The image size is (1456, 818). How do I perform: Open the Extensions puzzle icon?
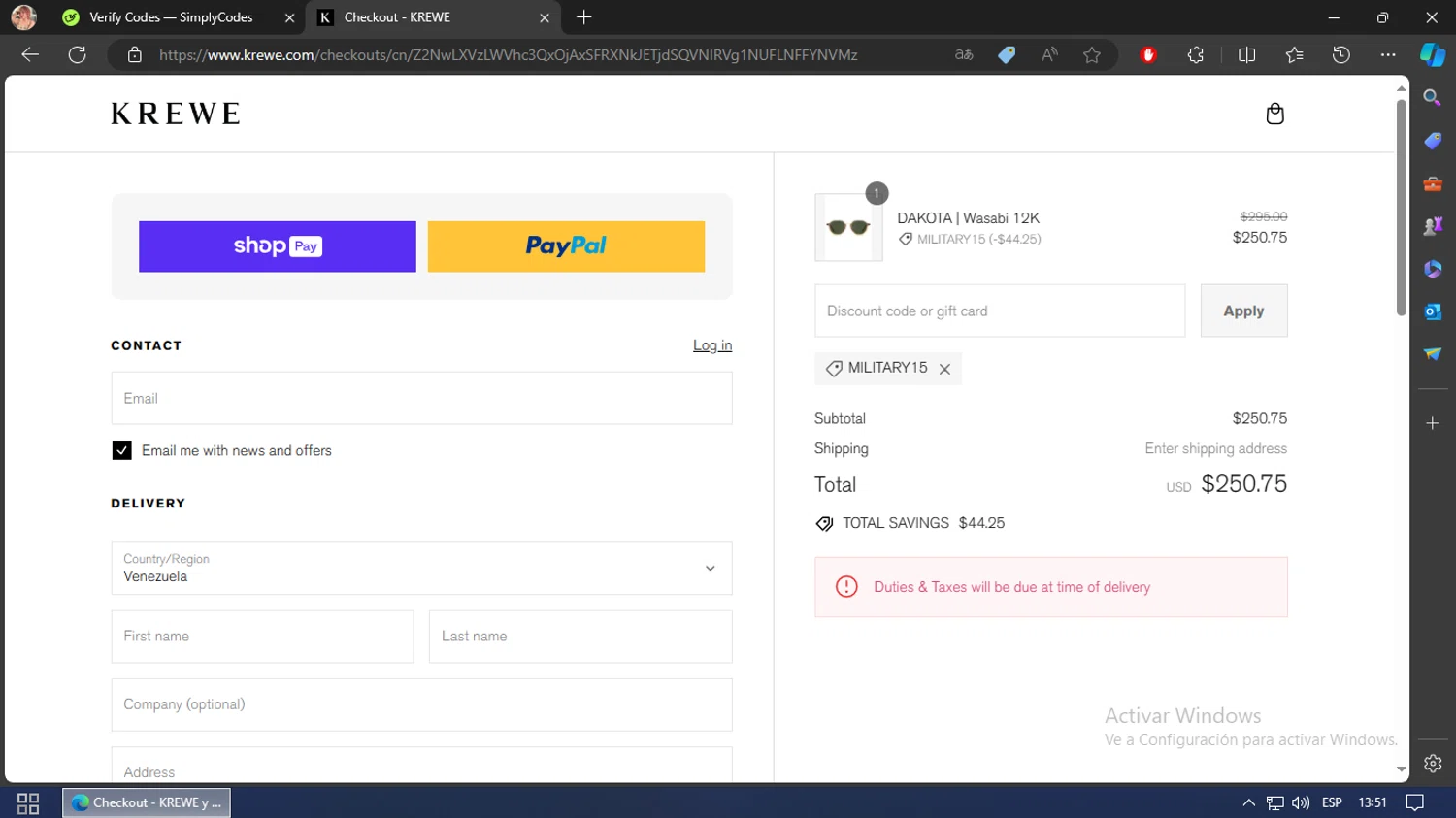tap(1196, 55)
